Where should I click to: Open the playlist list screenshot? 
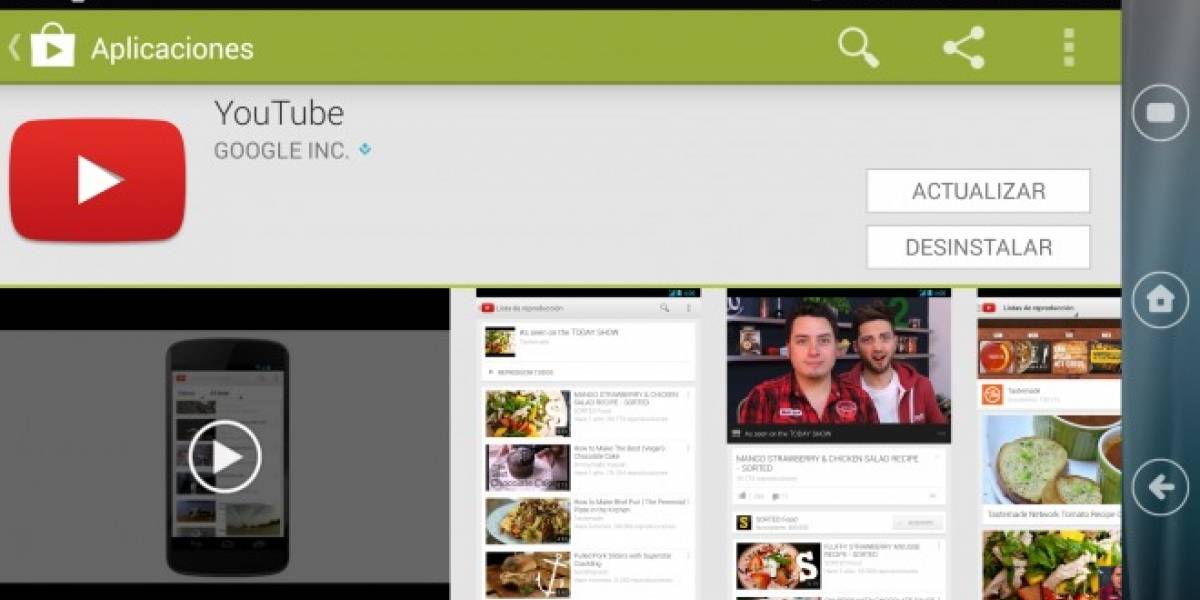pos(588,444)
